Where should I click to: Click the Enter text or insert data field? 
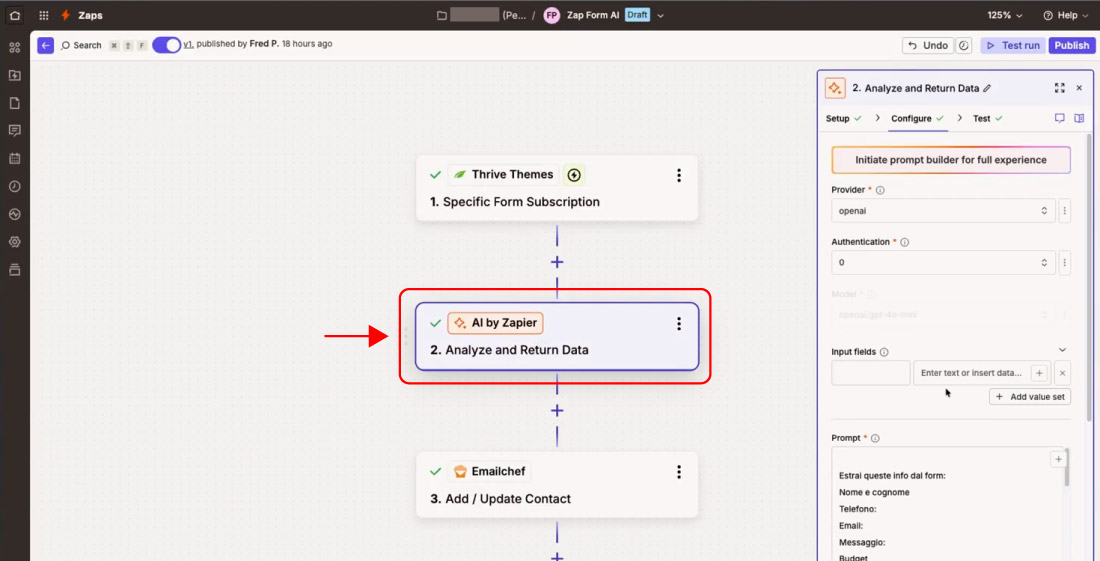coord(970,373)
